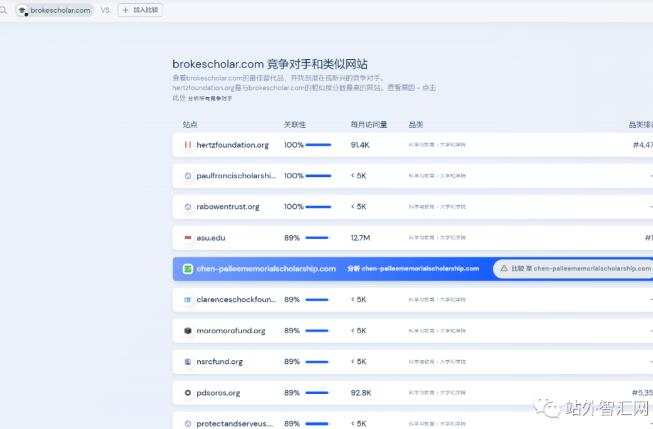Click the 每月访问量 column header
The image size is (653, 429).
[369, 125]
